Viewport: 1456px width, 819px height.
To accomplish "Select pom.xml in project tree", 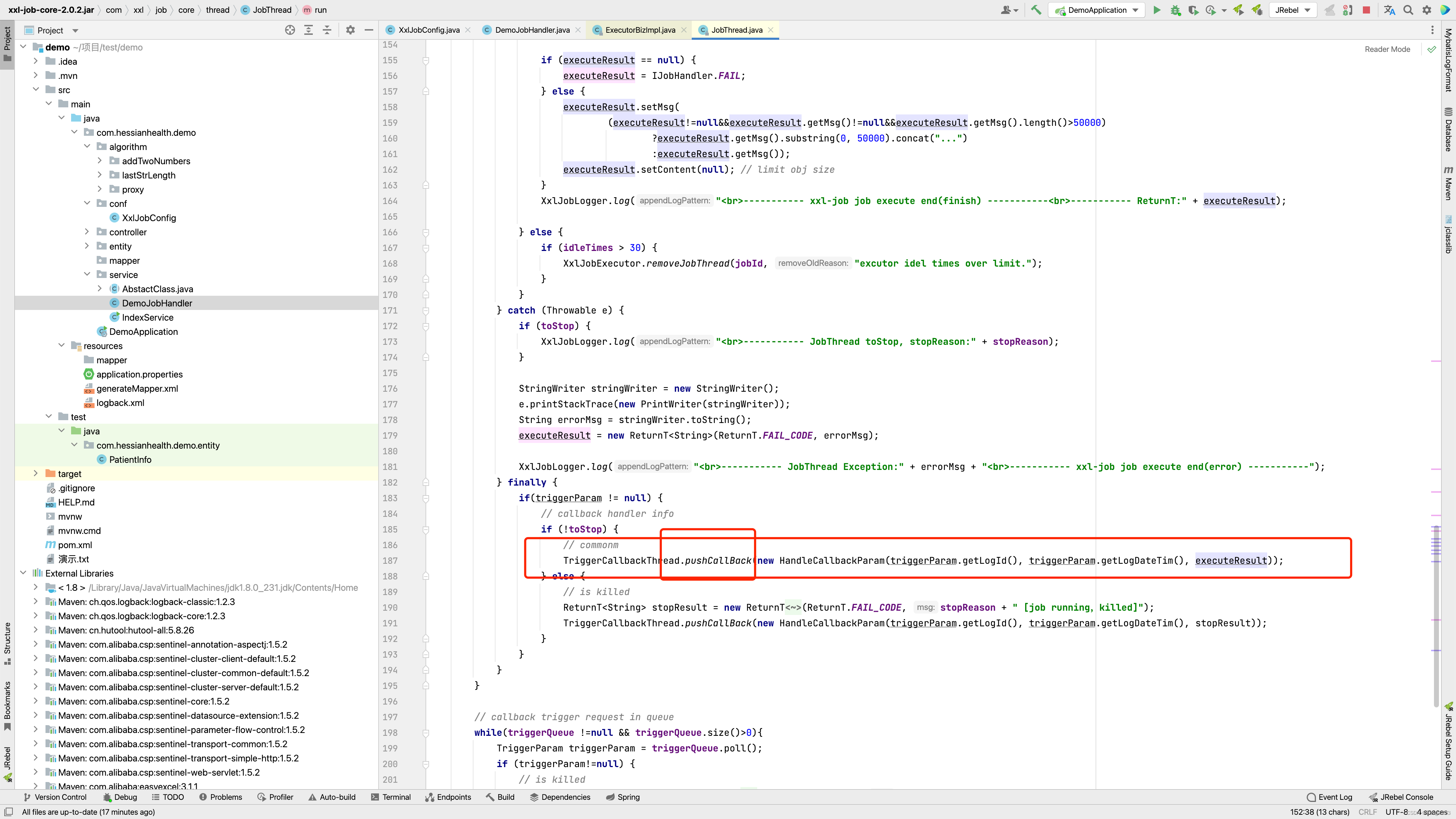I will 75,545.
